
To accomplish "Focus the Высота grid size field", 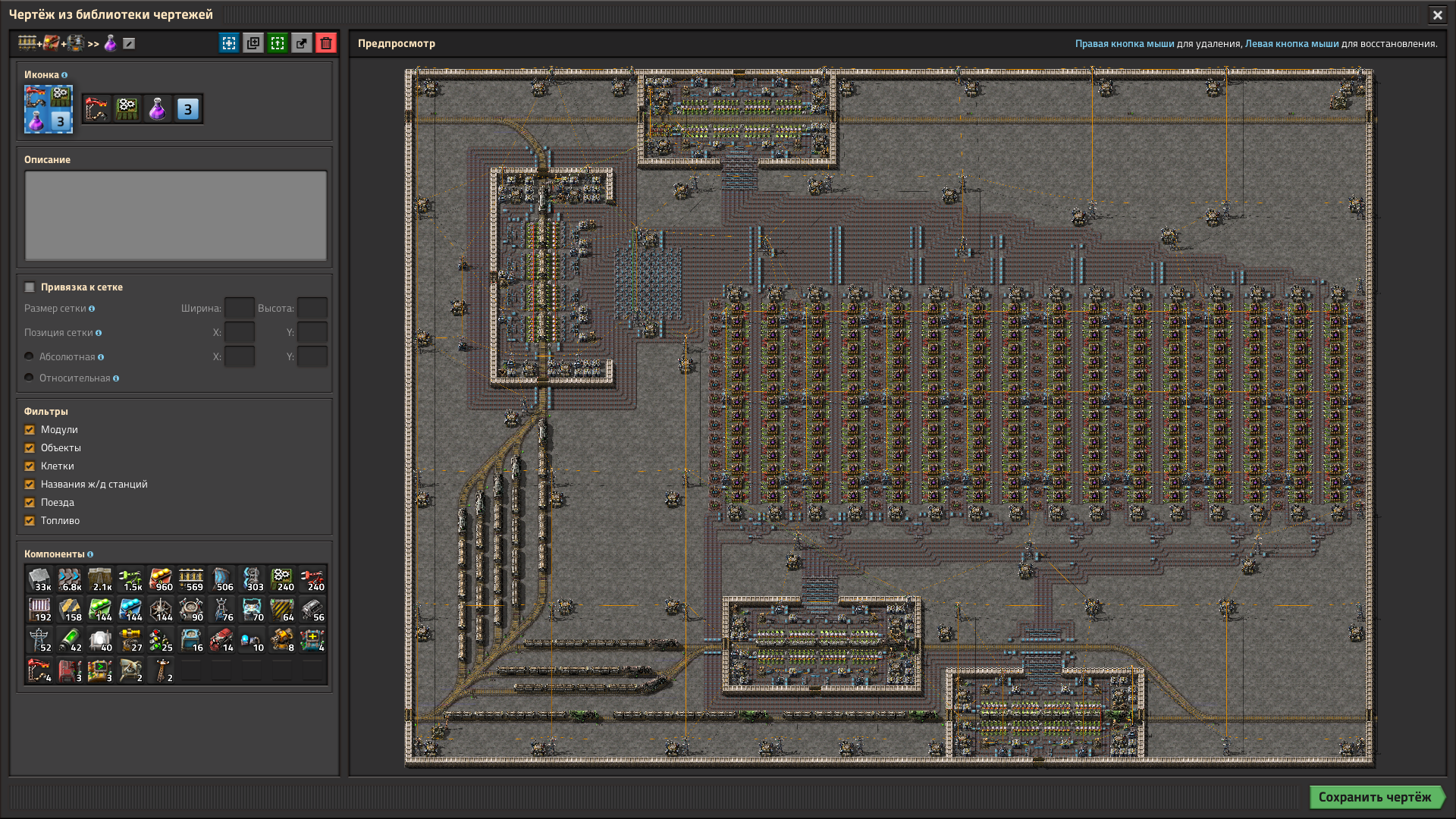I will click(312, 308).
